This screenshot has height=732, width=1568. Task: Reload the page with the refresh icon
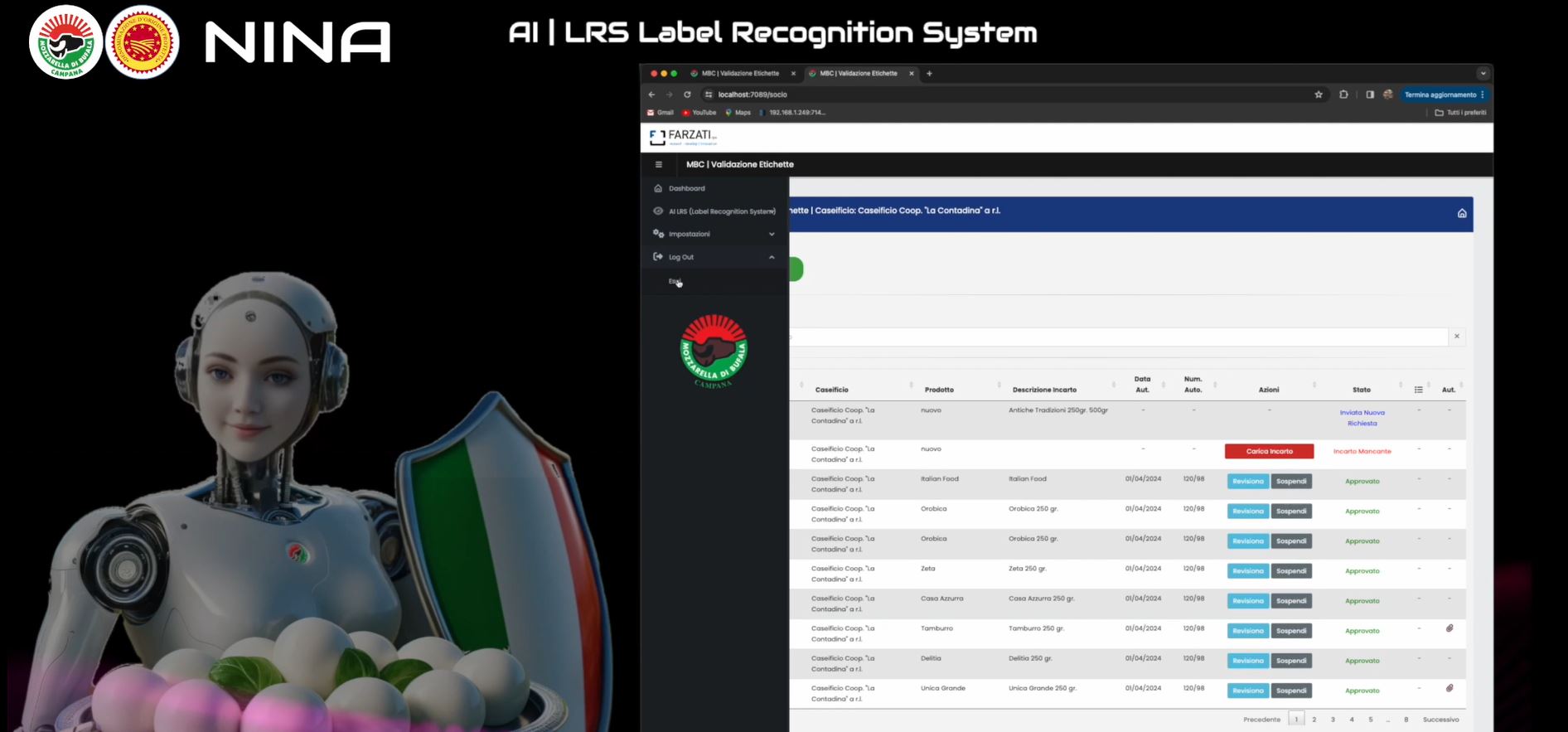(687, 95)
